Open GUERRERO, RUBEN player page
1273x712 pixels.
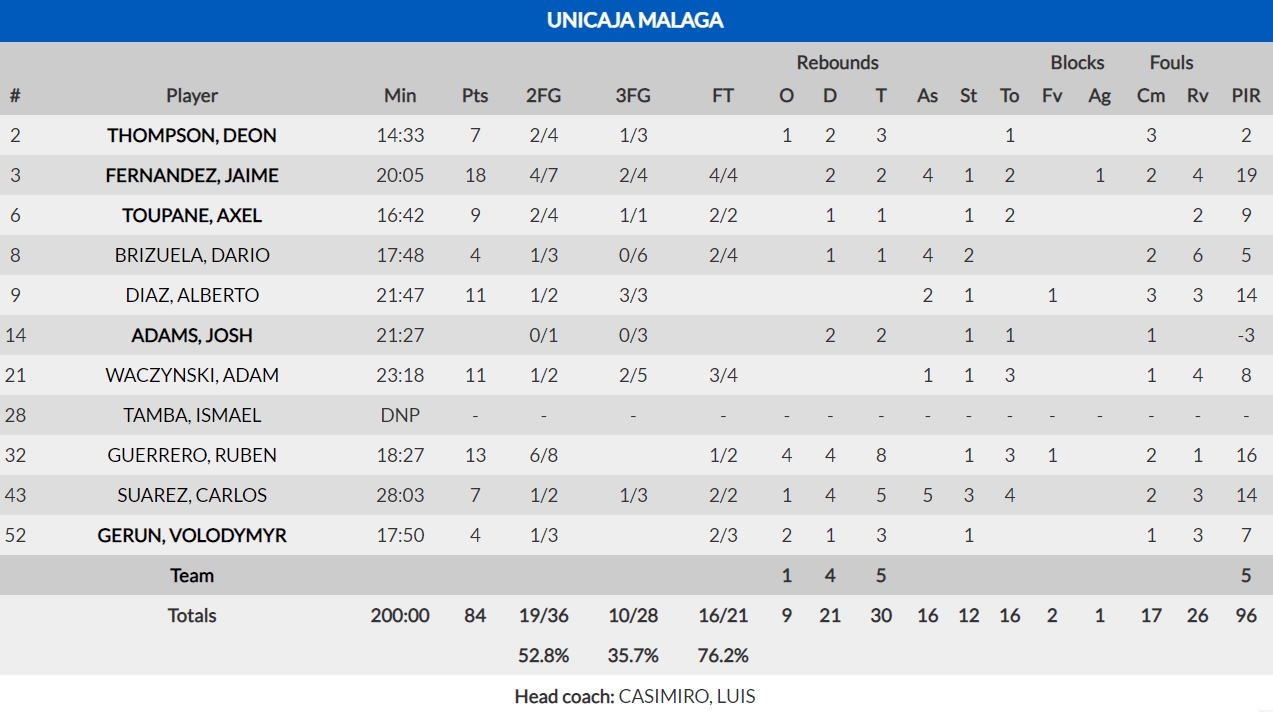(x=192, y=455)
